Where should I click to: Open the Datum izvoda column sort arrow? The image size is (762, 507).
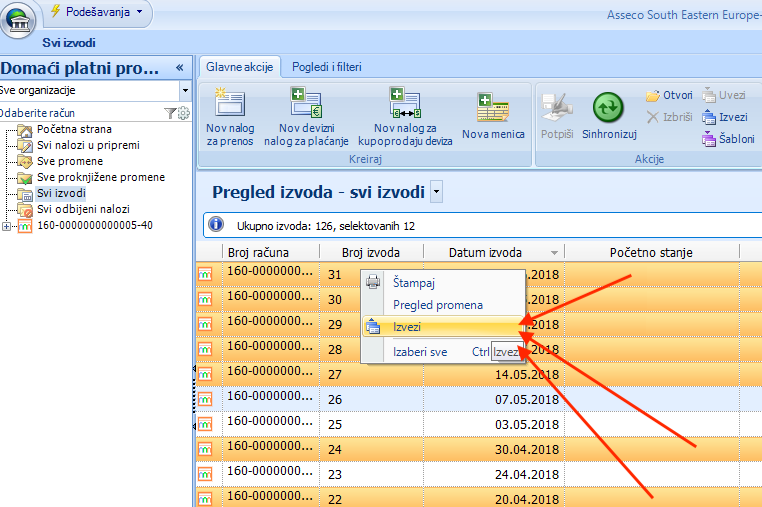tap(554, 253)
